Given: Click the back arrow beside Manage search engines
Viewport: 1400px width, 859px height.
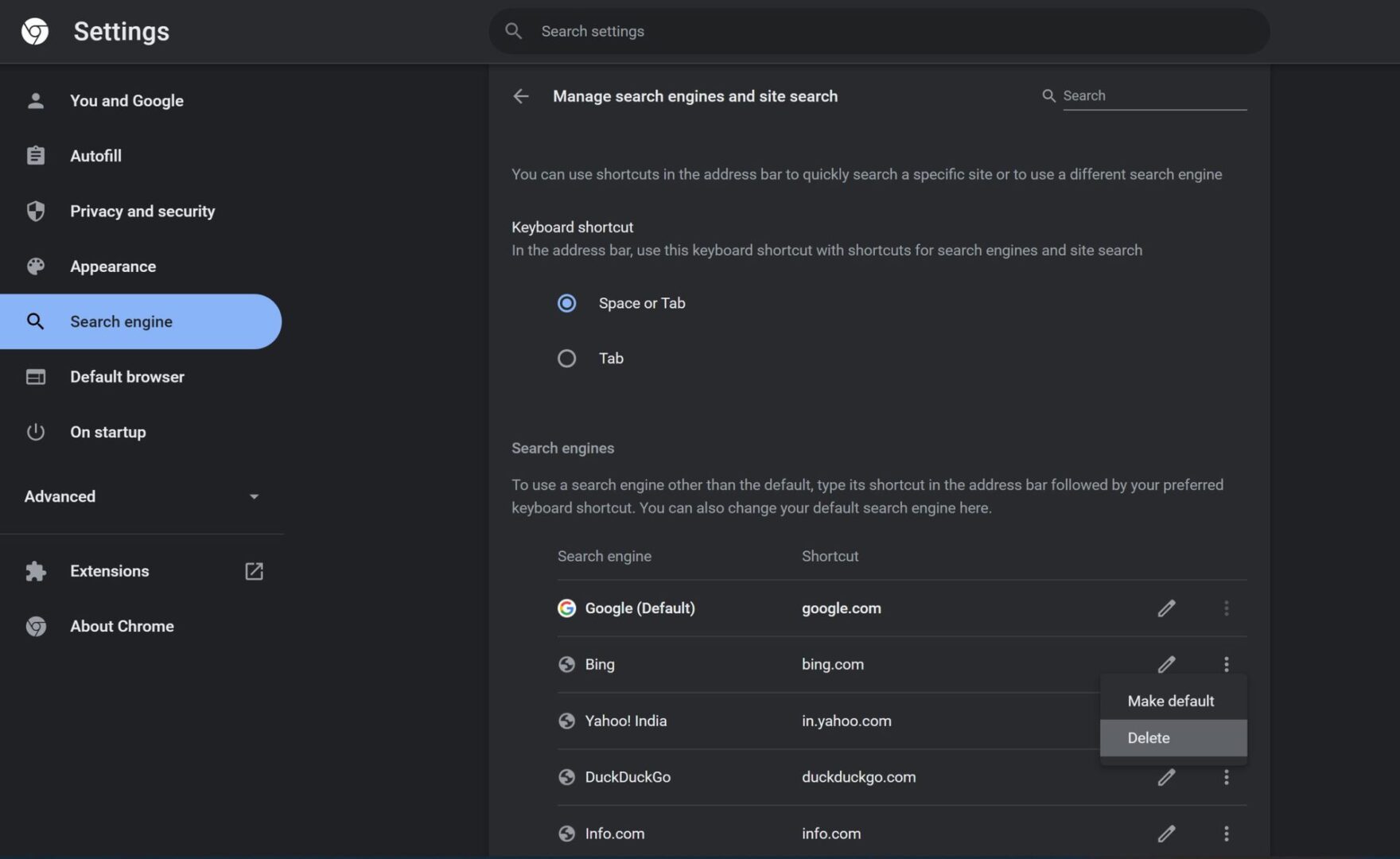Looking at the screenshot, I should tap(521, 96).
